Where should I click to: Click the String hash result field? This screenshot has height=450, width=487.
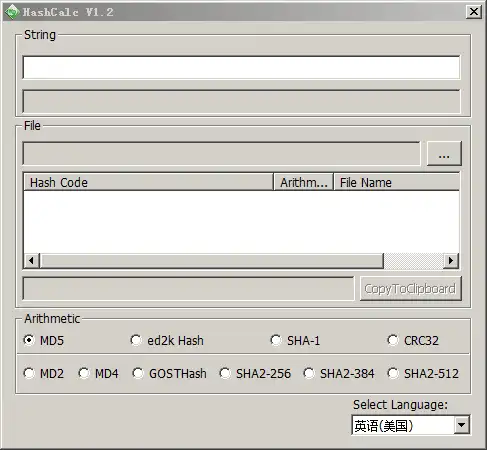tap(241, 101)
